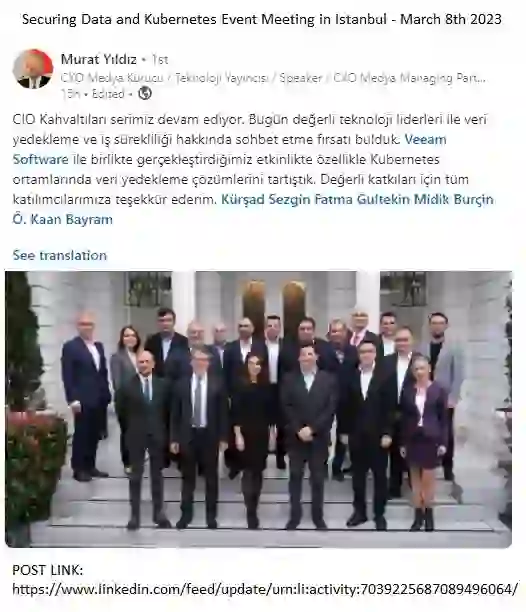Click the CIO Medya Kurucu headline text

[x=273, y=78]
